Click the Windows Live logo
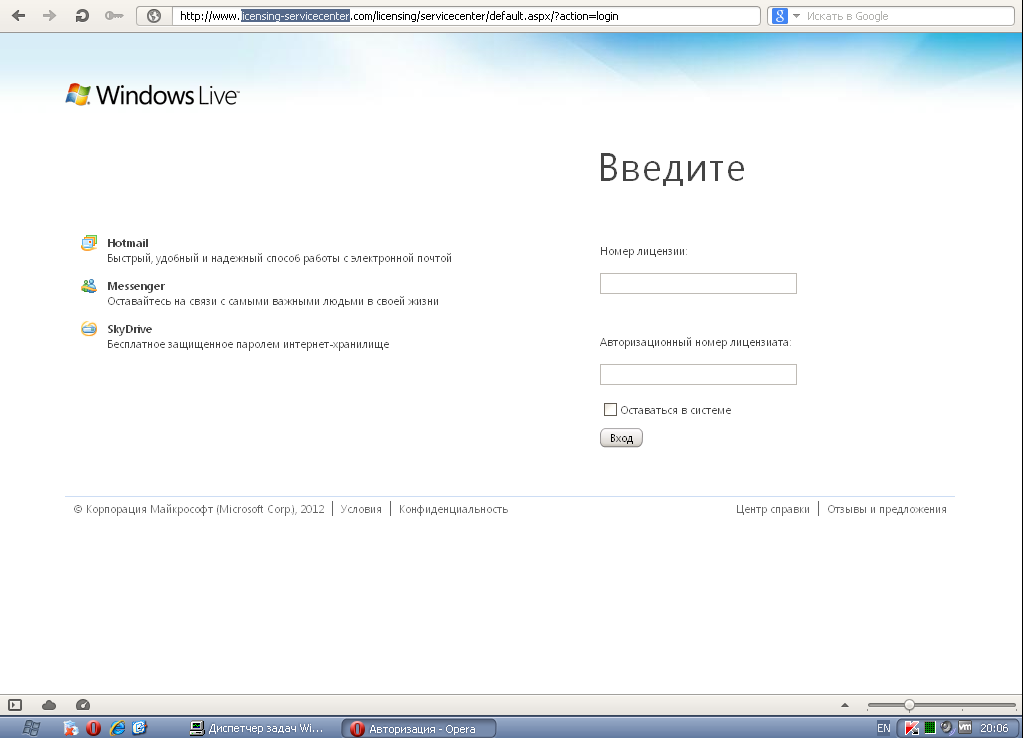 click(x=152, y=95)
